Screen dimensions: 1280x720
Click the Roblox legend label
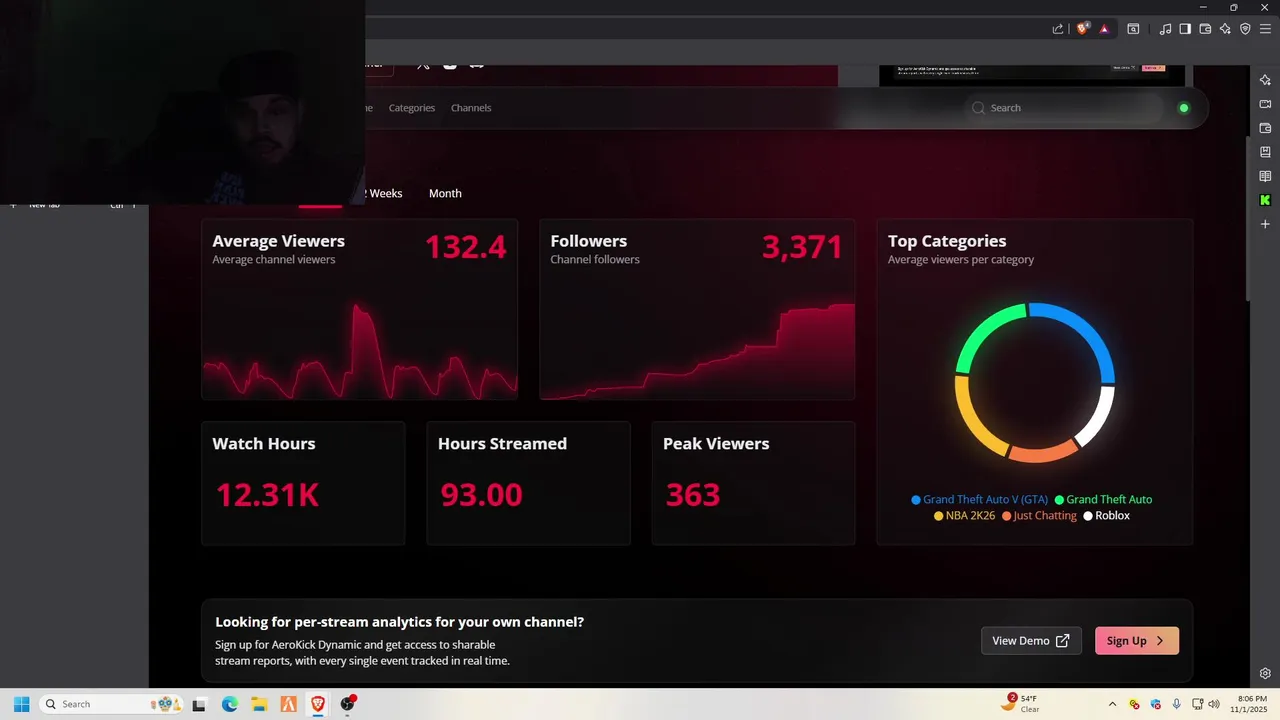tap(1112, 516)
